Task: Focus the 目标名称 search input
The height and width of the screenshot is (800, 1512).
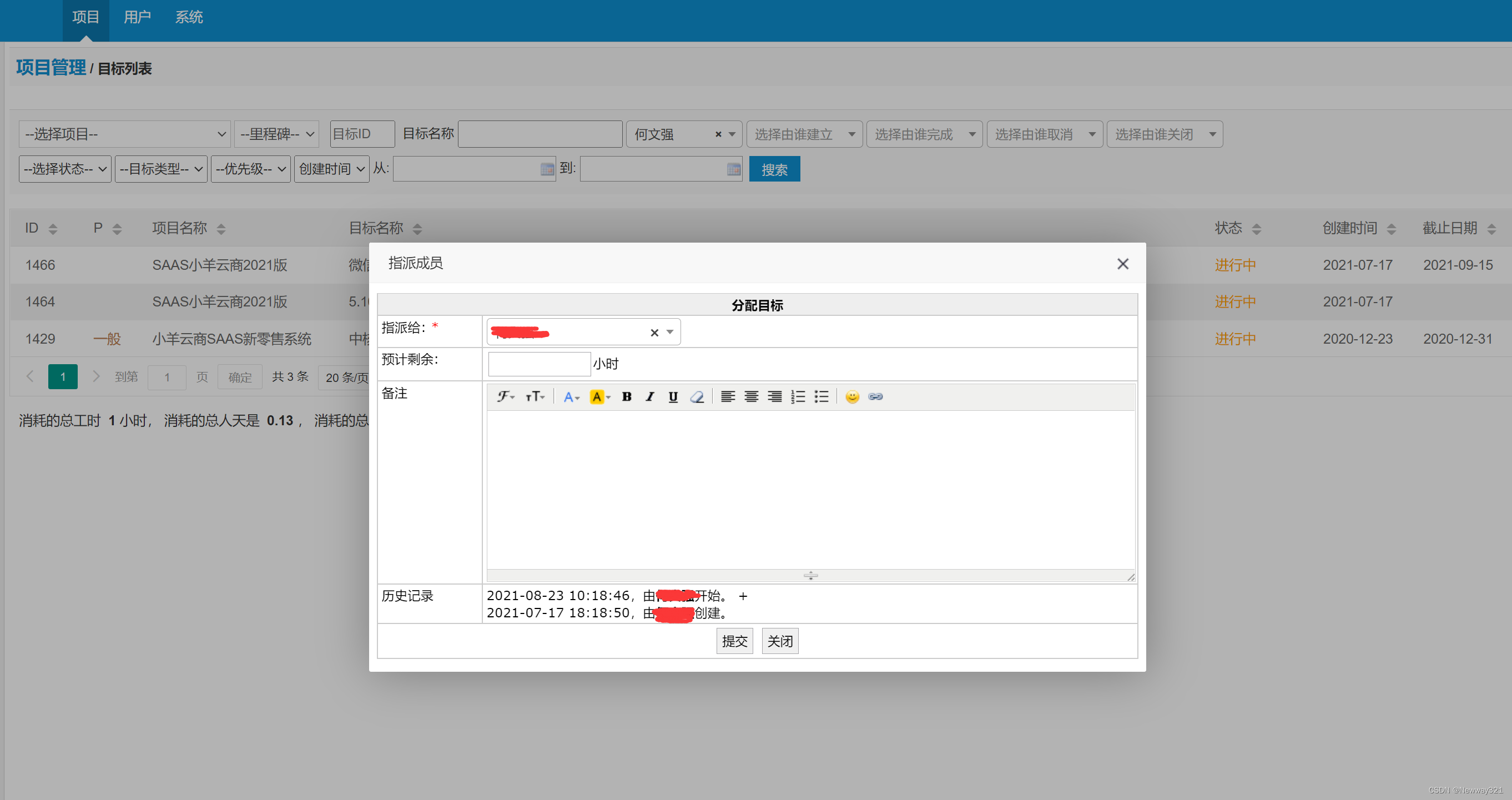Action: coord(540,134)
